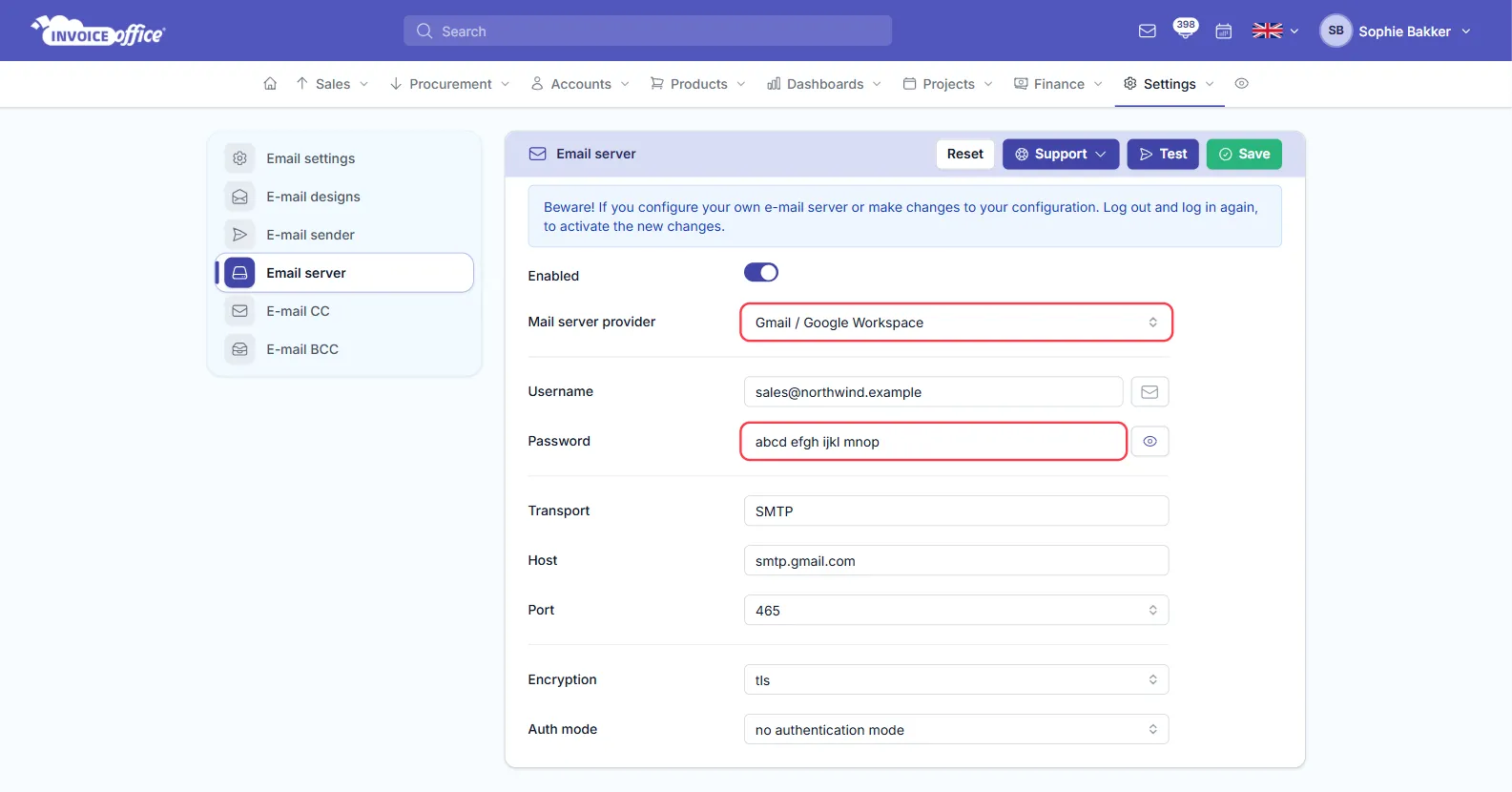Click the stacked envelope icon beside E-mail BCC
Screen dimensions: 1512x792
239,349
